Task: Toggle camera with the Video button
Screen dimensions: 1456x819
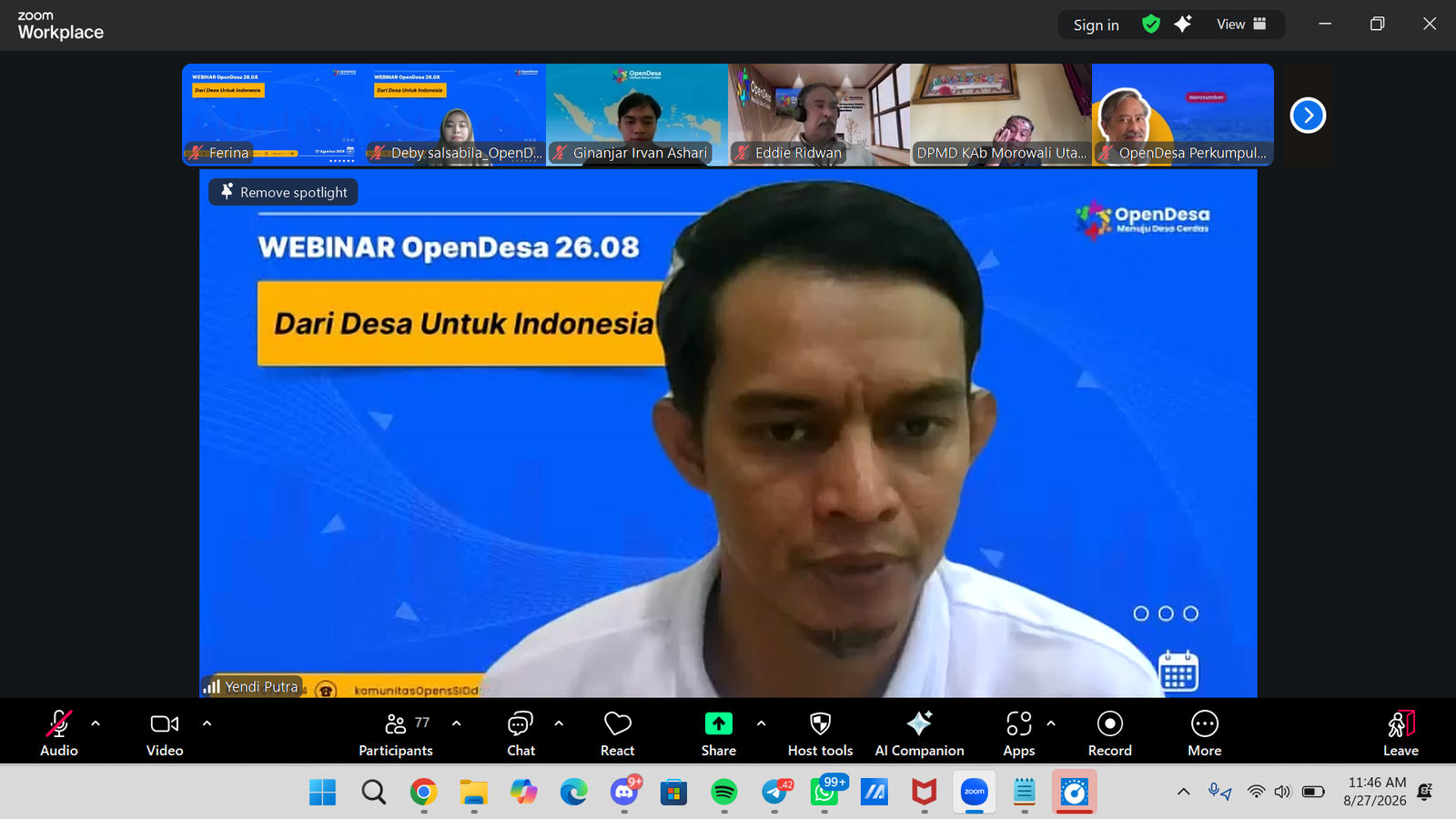Action: tap(165, 733)
